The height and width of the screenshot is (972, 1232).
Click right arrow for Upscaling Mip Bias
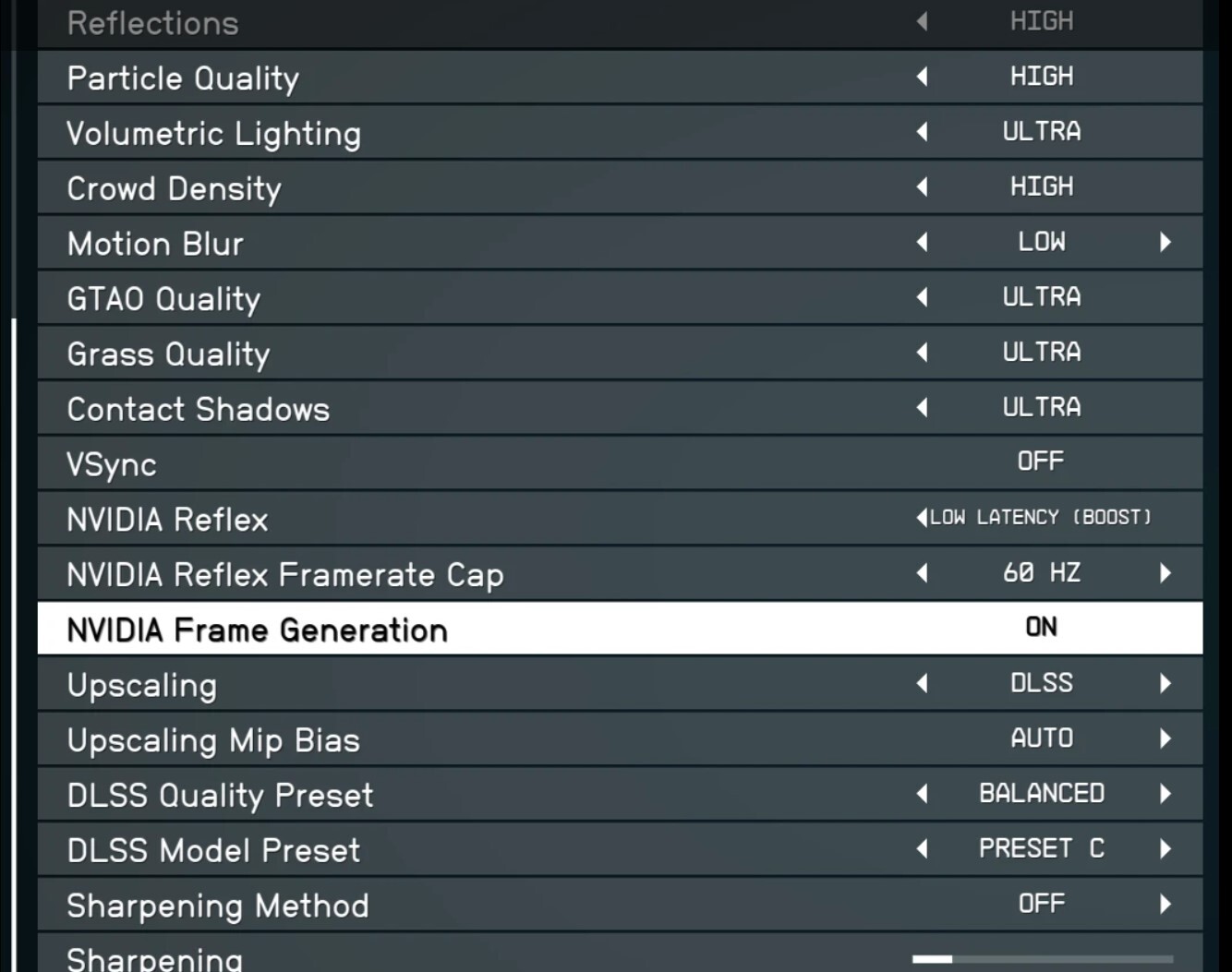pos(1166,738)
